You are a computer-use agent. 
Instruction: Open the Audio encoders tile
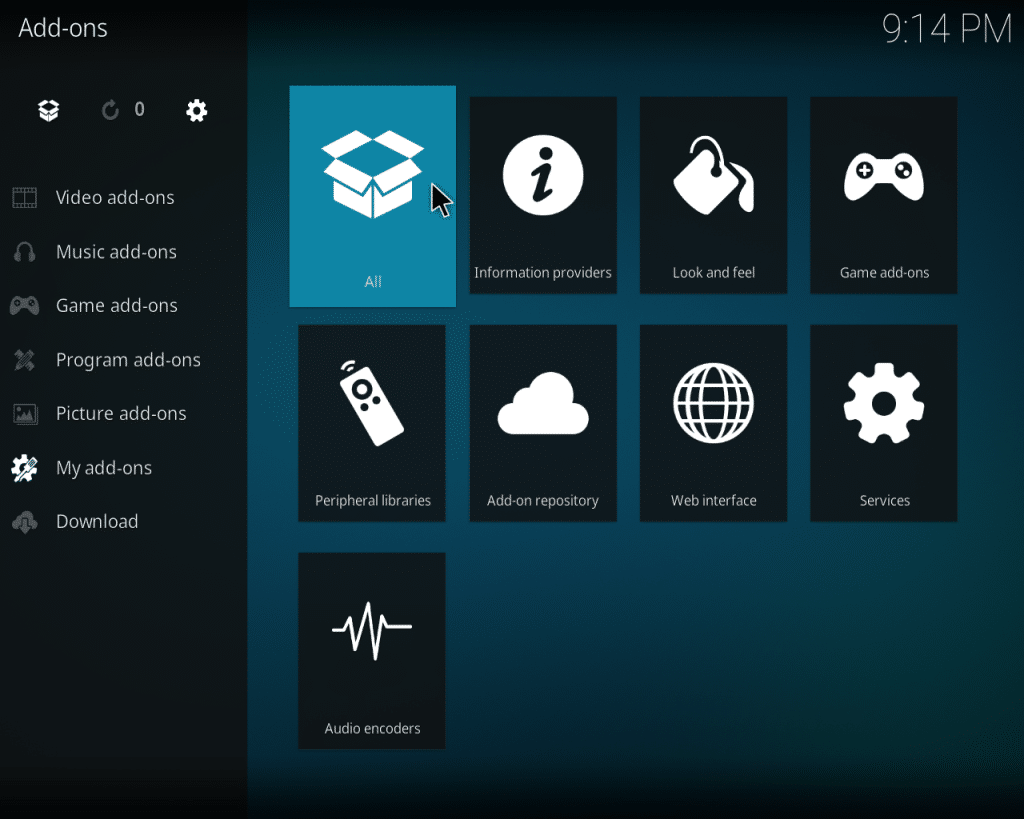(372, 650)
